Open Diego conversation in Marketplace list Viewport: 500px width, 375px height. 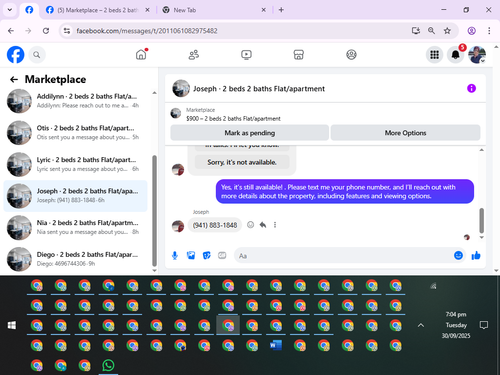coord(75,259)
